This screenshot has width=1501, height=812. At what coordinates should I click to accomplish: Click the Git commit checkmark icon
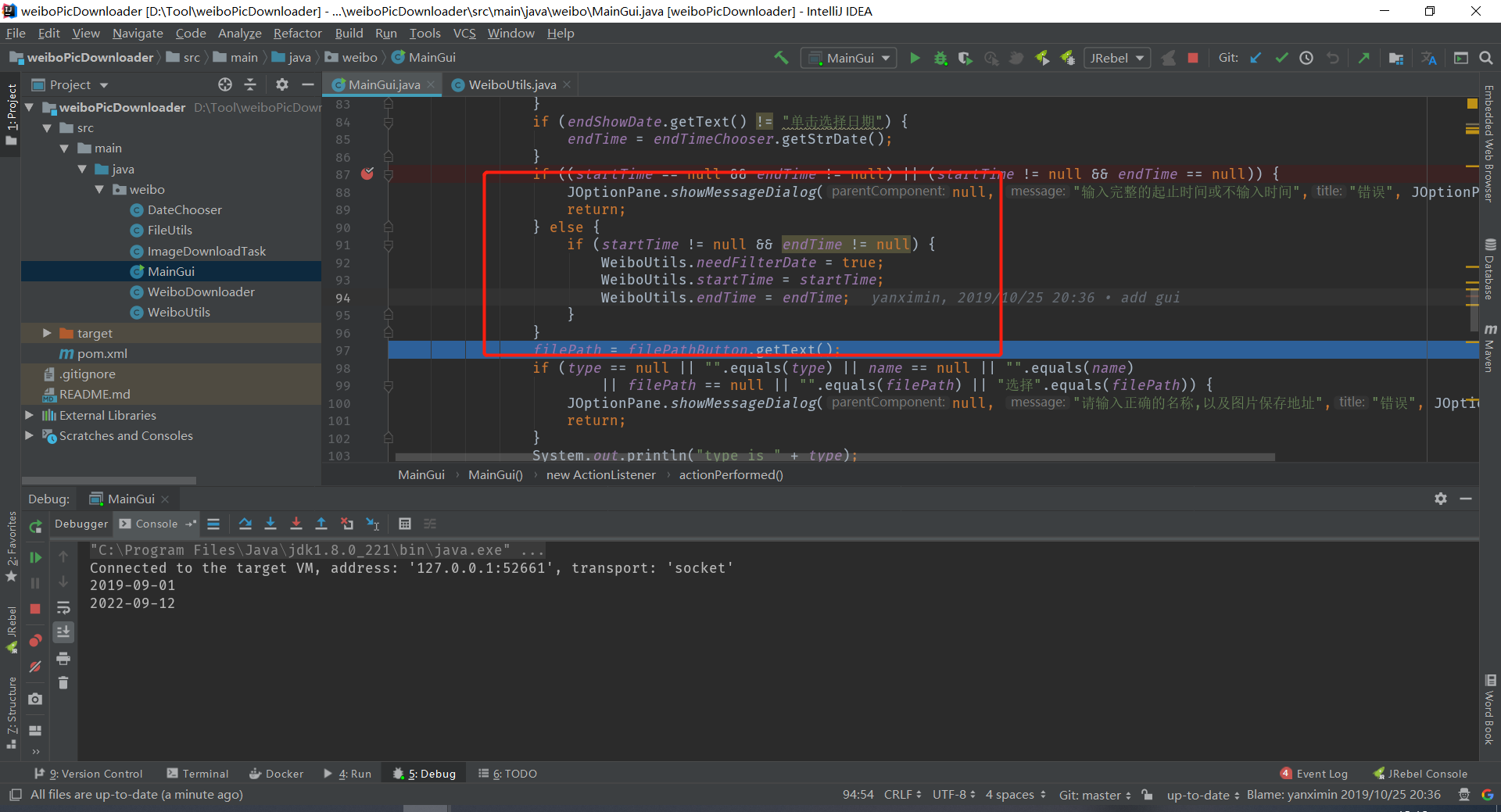tap(1281, 58)
